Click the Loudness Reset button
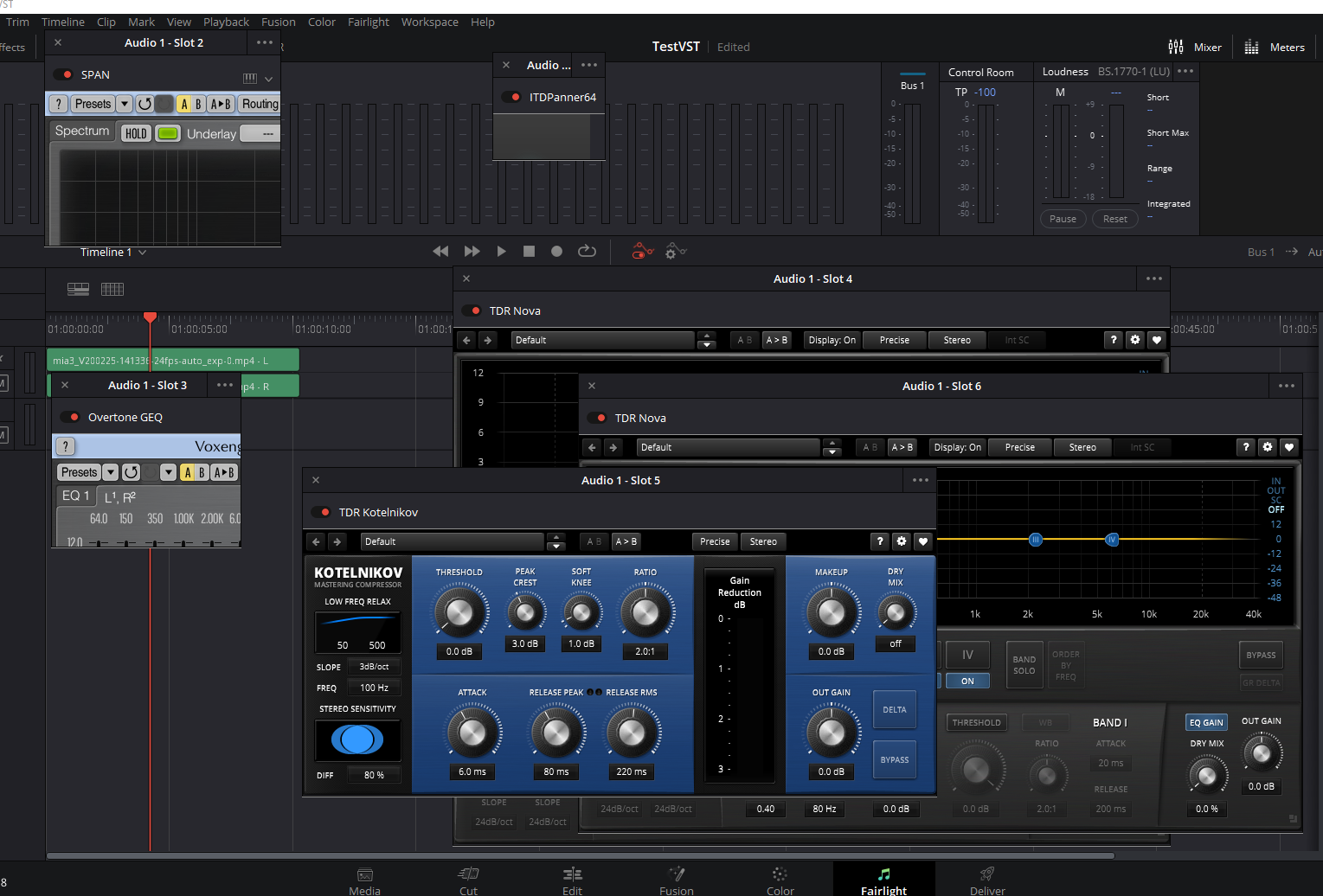 point(1115,219)
